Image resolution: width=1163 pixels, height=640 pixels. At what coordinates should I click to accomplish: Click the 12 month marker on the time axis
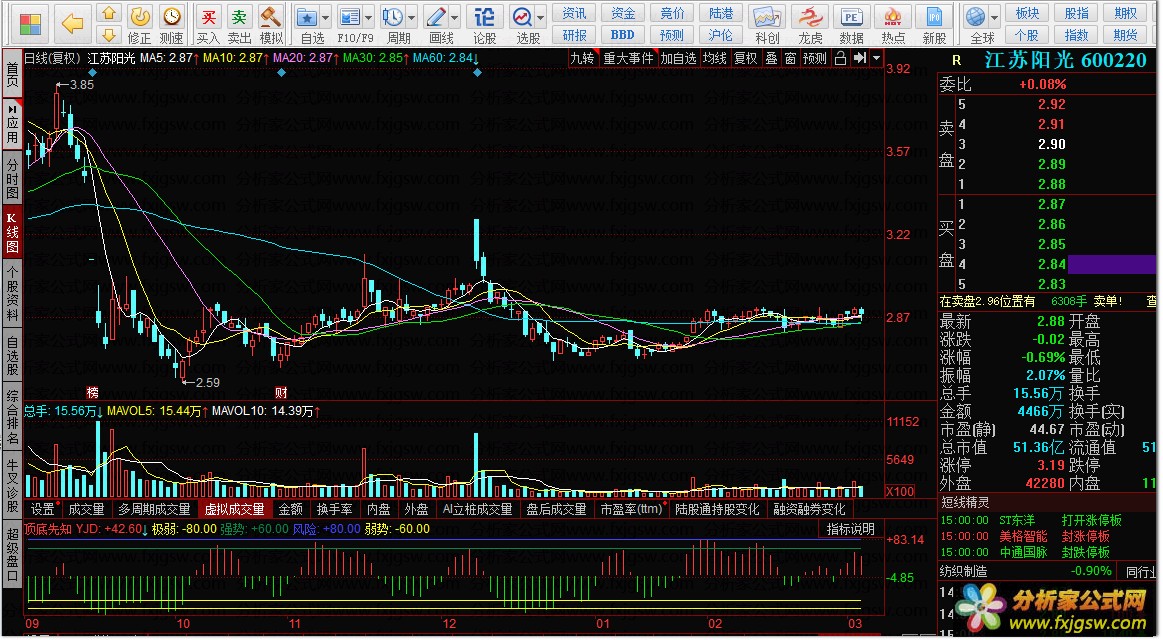tap(449, 624)
